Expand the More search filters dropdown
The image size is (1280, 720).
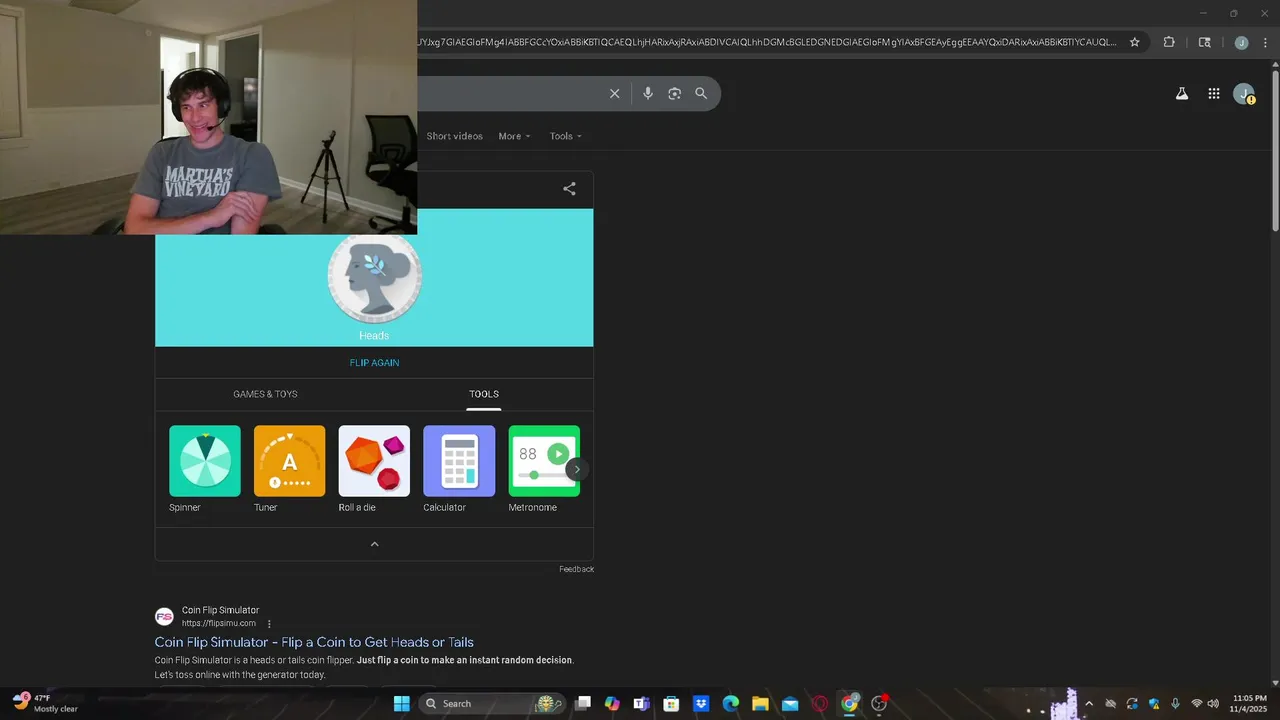[x=515, y=136]
